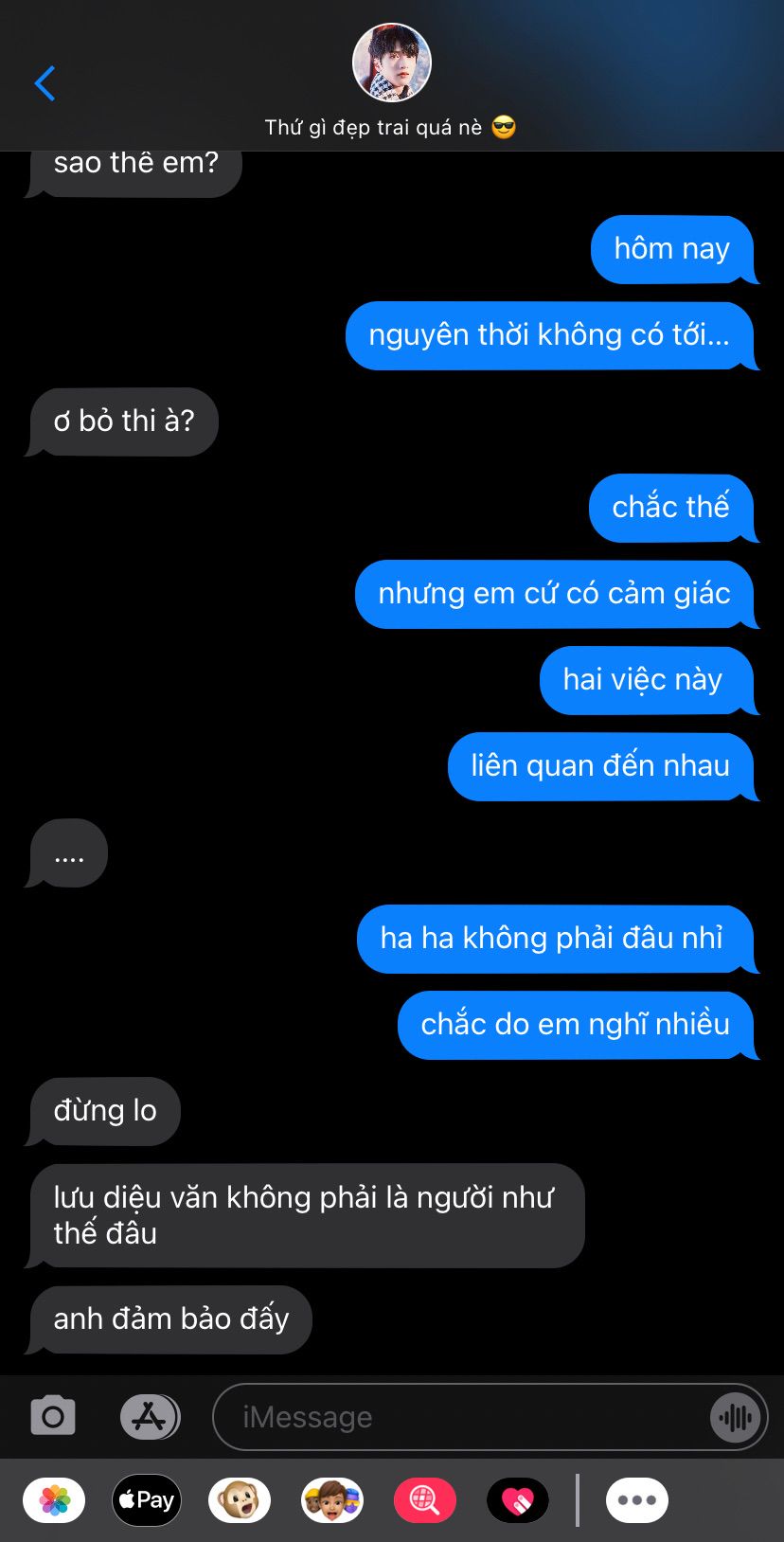784x1542 pixels.
Task: Tap the 'hôm nay' blue bubble
Action: [x=673, y=249]
